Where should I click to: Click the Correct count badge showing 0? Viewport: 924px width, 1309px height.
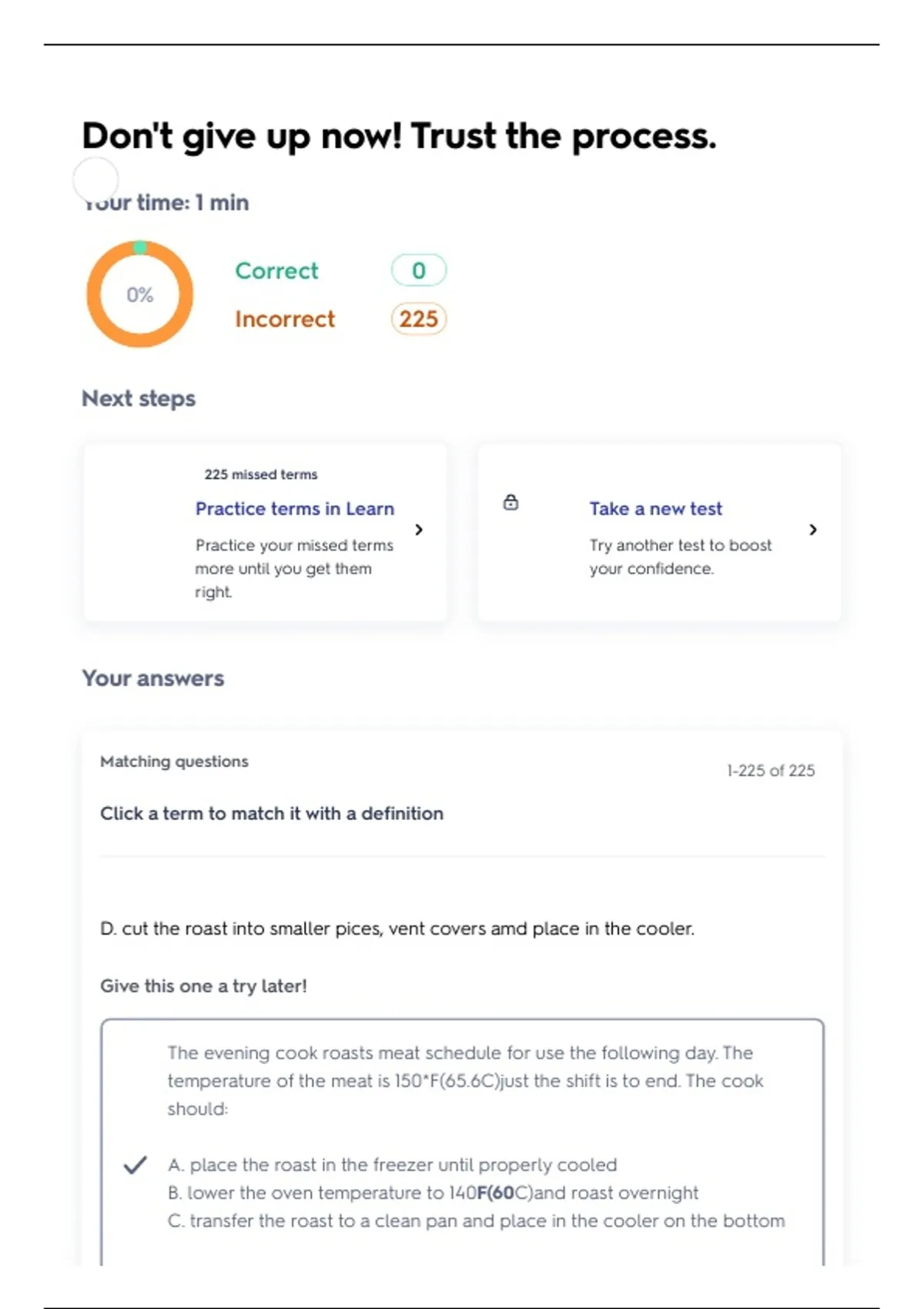418,270
